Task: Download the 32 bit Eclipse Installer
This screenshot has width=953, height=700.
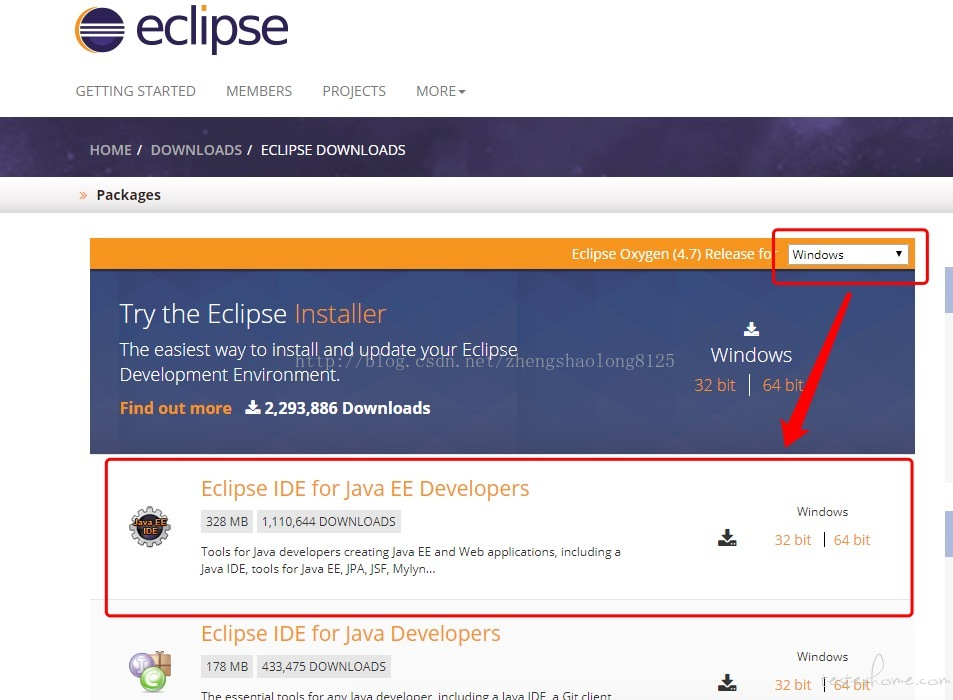Action: click(715, 385)
